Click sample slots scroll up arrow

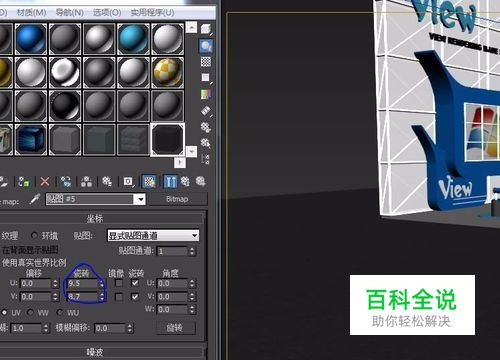pyautogui.click(x=191, y=27)
